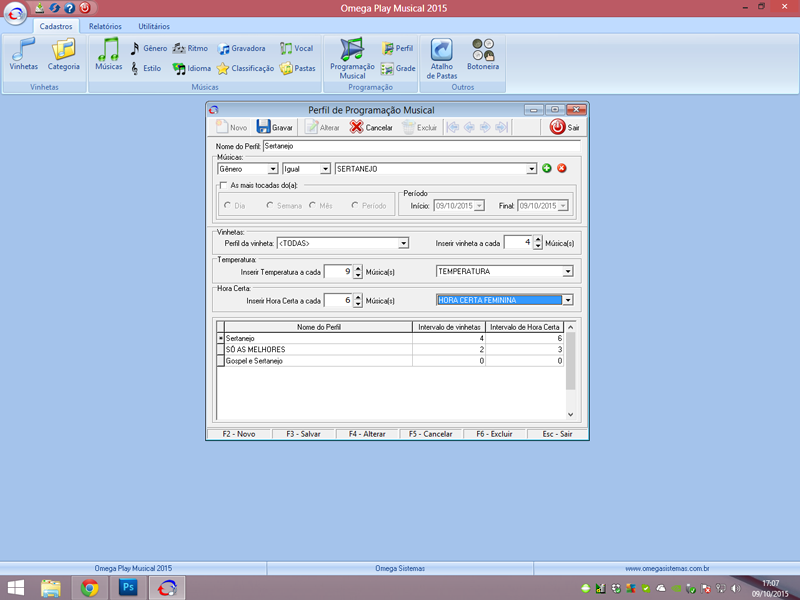
Task: Click the red power quick-access icon
Action: (x=85, y=8)
